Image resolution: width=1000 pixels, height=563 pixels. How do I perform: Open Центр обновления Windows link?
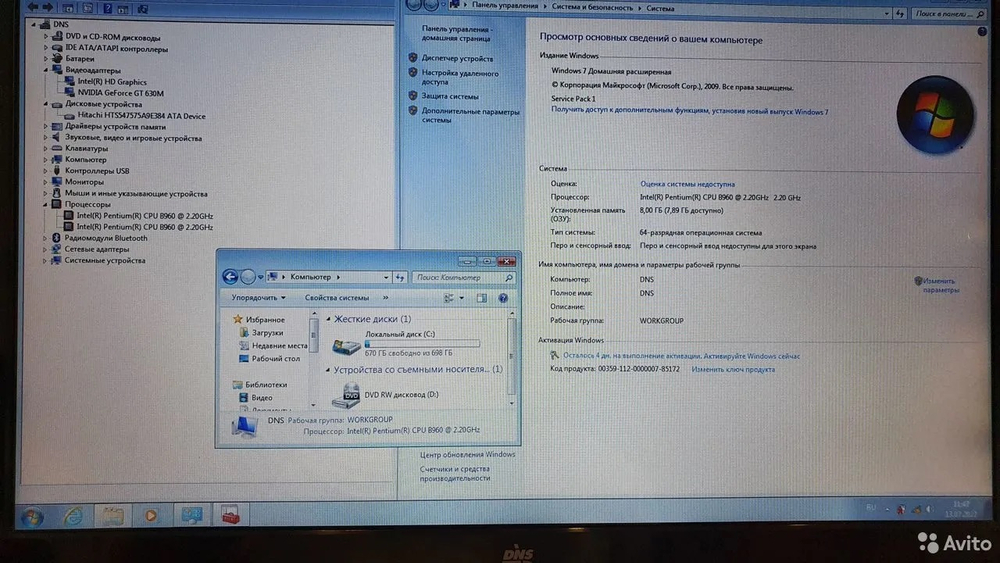tap(467, 455)
